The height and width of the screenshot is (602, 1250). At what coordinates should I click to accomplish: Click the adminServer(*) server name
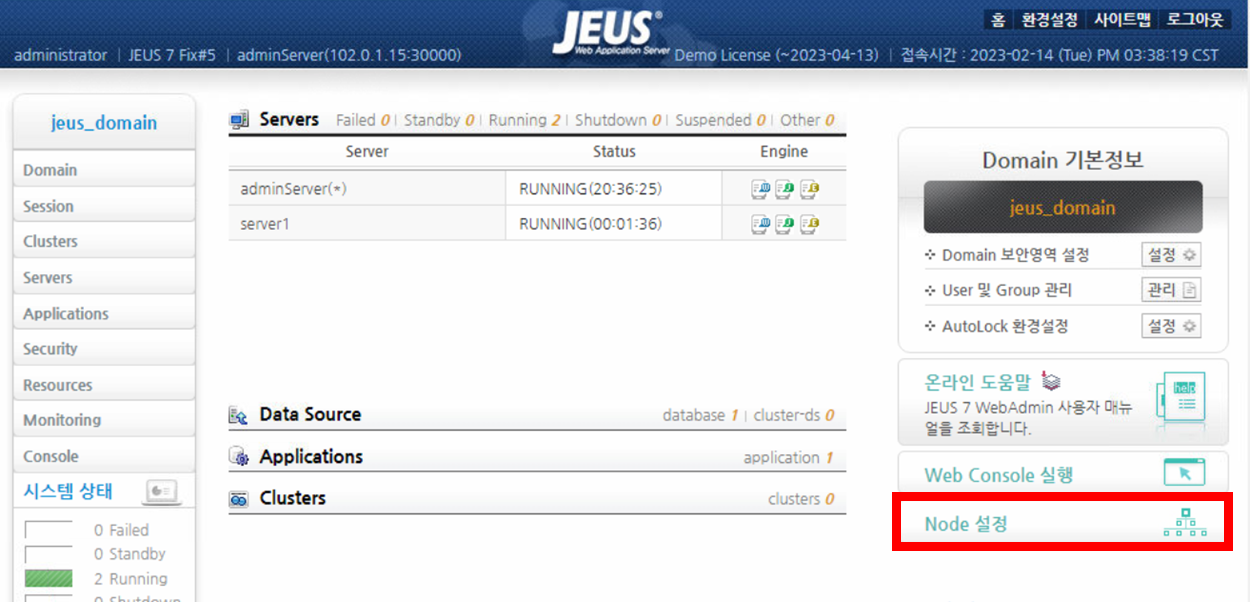click(x=293, y=189)
